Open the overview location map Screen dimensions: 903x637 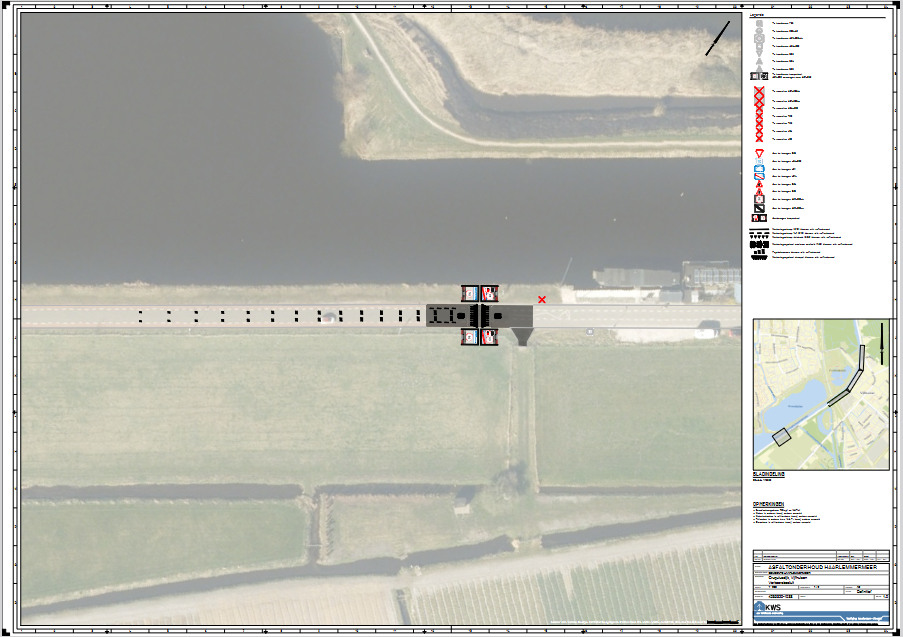coord(821,395)
